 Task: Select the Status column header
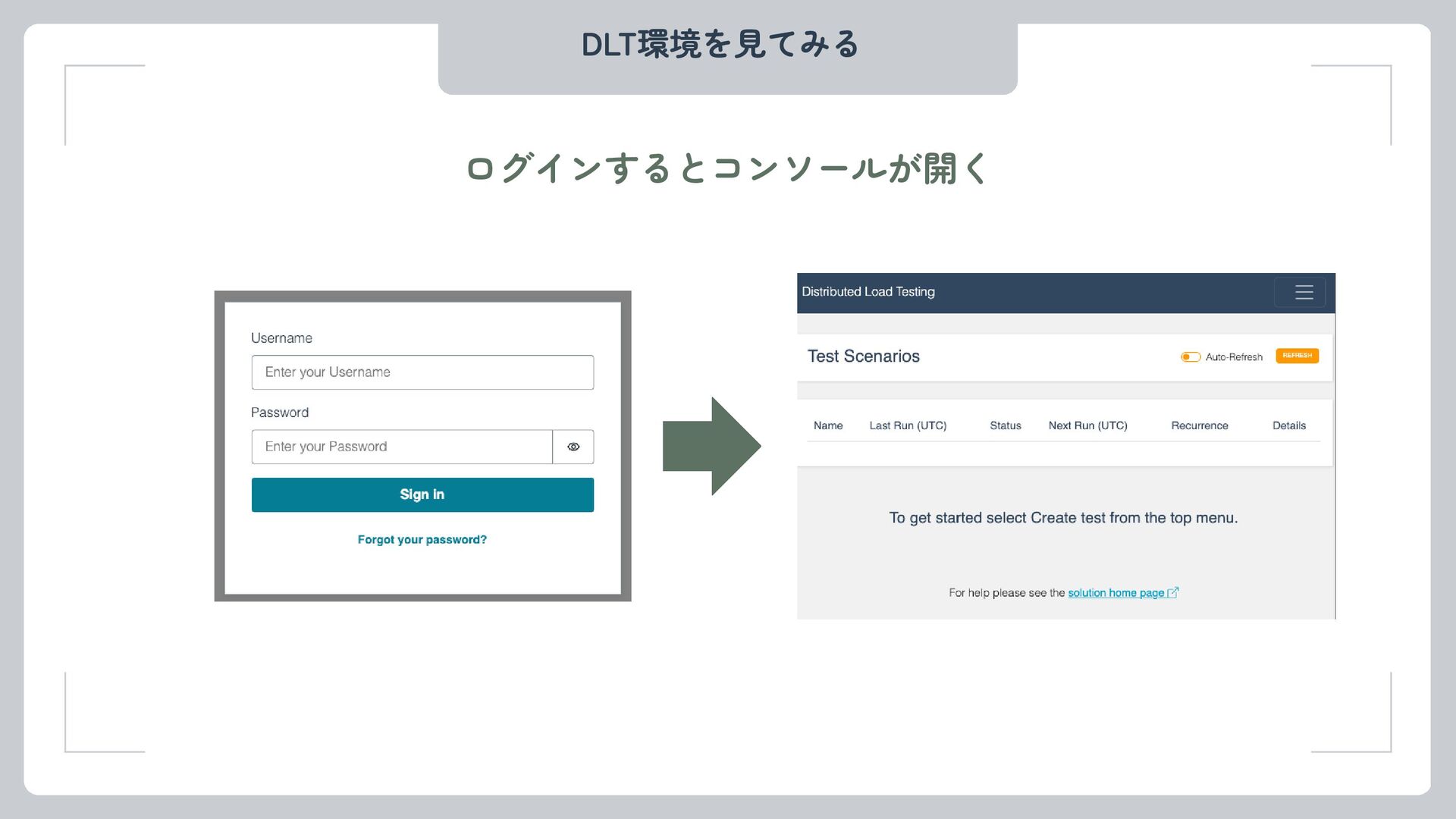point(1005,426)
